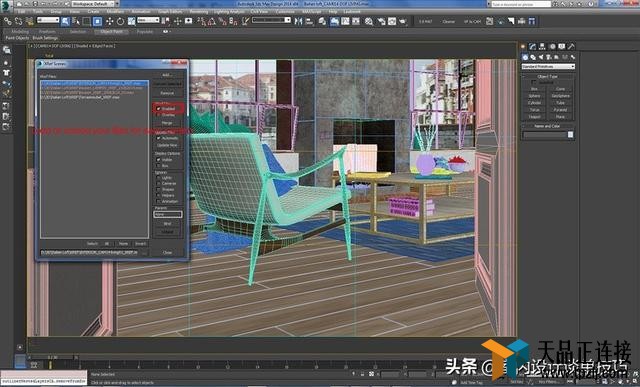Select the Geometry category icon
This screenshot has width=640, height=387.
(525, 58)
